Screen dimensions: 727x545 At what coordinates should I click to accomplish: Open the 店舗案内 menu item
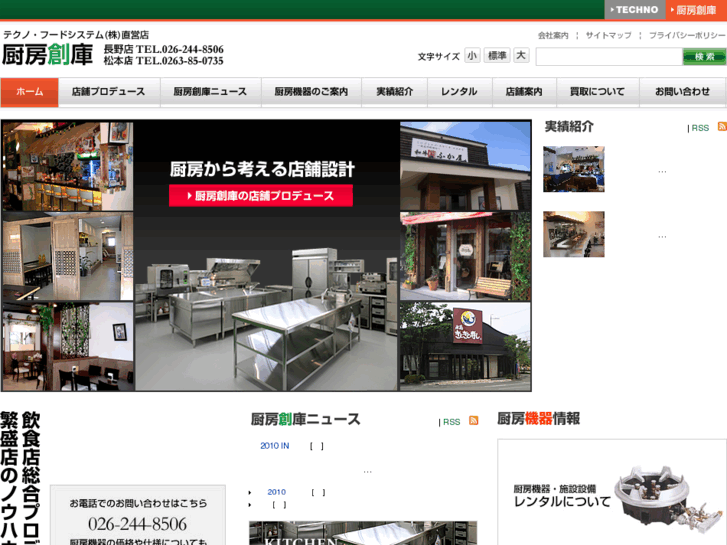point(524,92)
